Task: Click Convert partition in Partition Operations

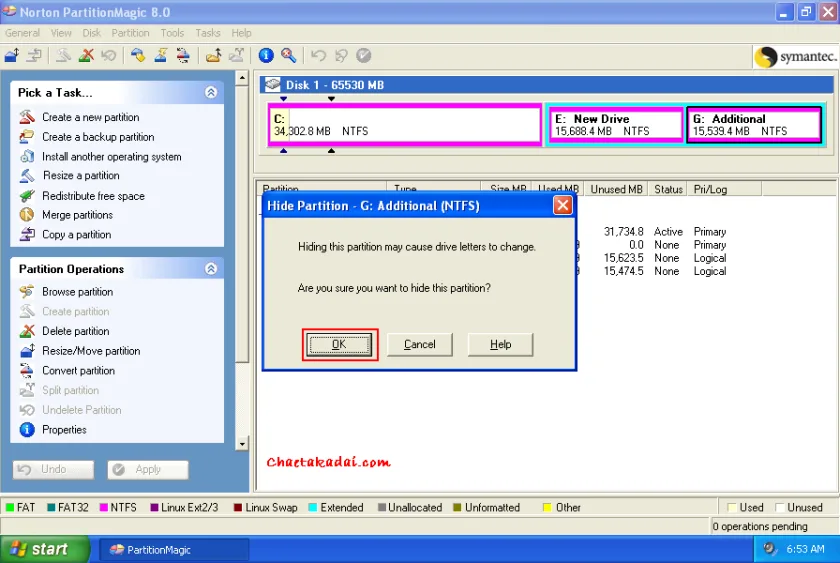Action: tap(78, 371)
